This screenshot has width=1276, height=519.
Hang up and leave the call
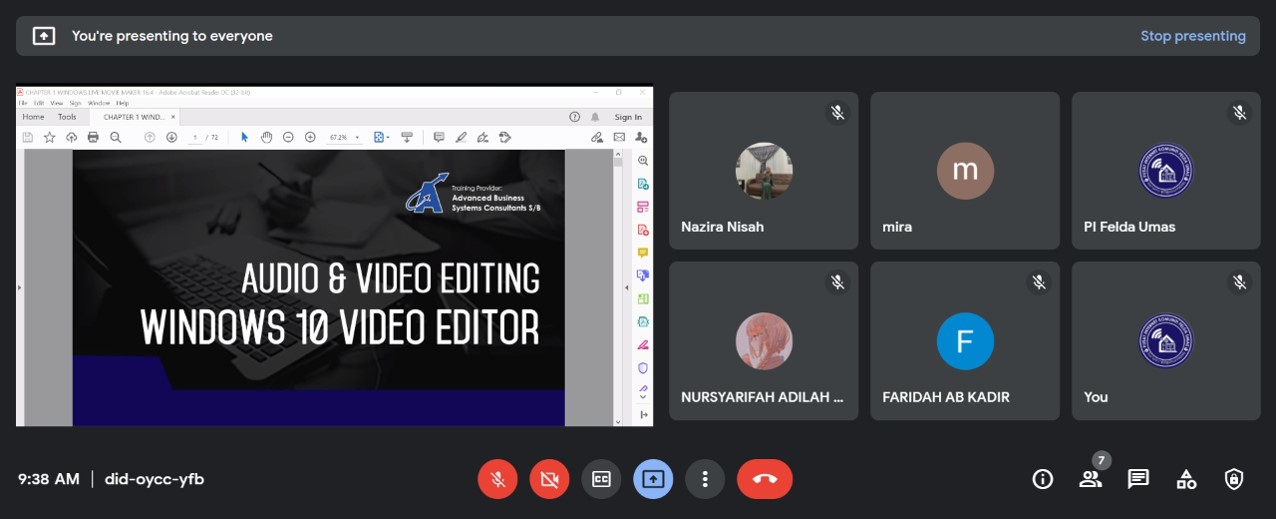tap(764, 479)
